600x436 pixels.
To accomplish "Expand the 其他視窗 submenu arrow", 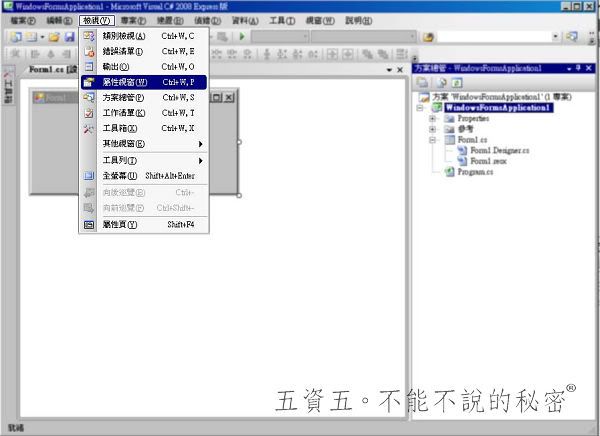I will coord(201,144).
